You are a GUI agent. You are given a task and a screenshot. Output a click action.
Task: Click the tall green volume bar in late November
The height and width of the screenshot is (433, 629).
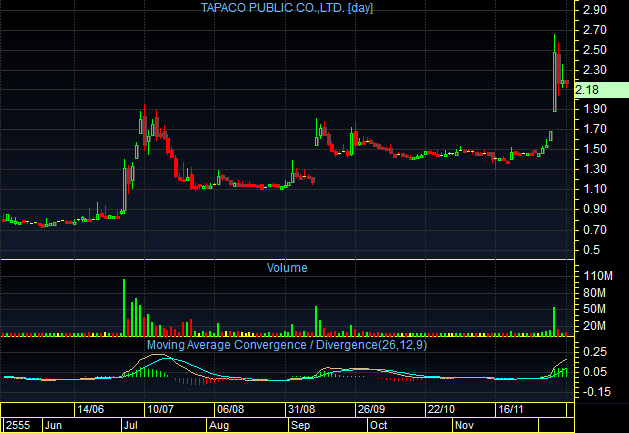[554, 321]
